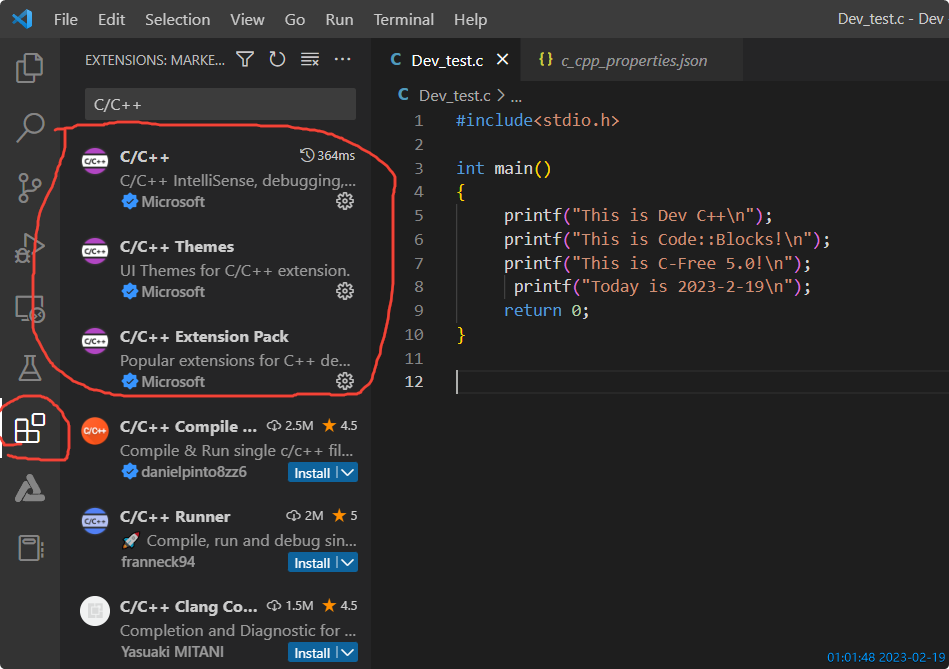Click publisher Yasuaki MITANI

[172, 651]
